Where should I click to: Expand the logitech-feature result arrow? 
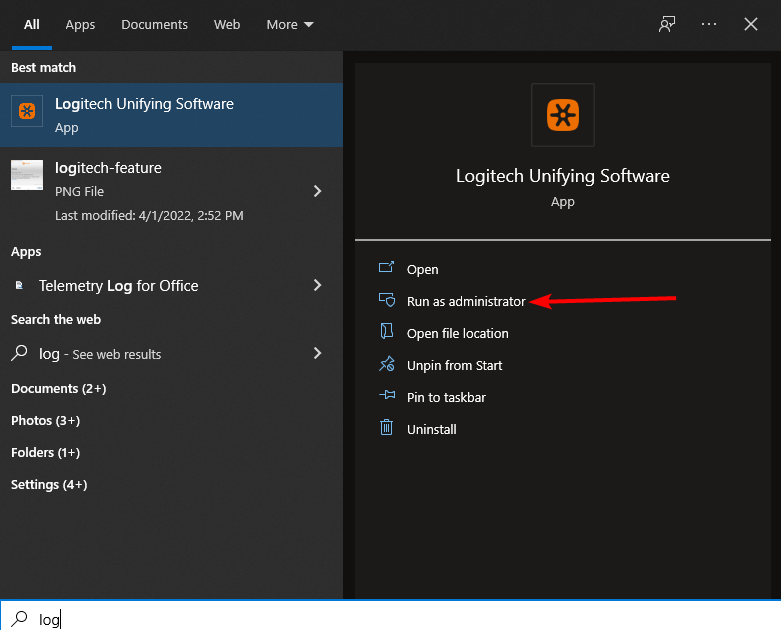tap(318, 191)
